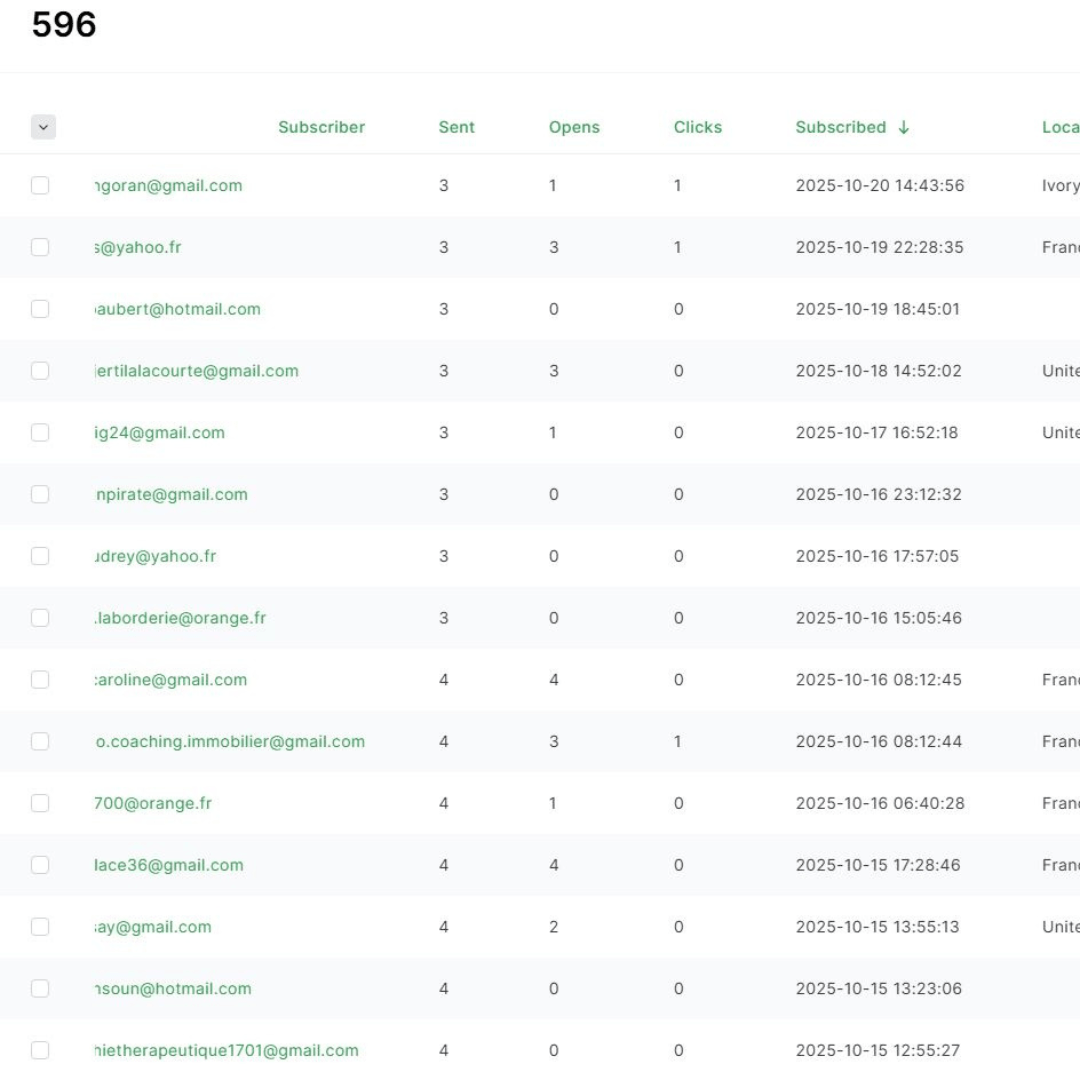The height and width of the screenshot is (1080, 1080).
Task: Sort by the Location column header
Action: (1060, 127)
